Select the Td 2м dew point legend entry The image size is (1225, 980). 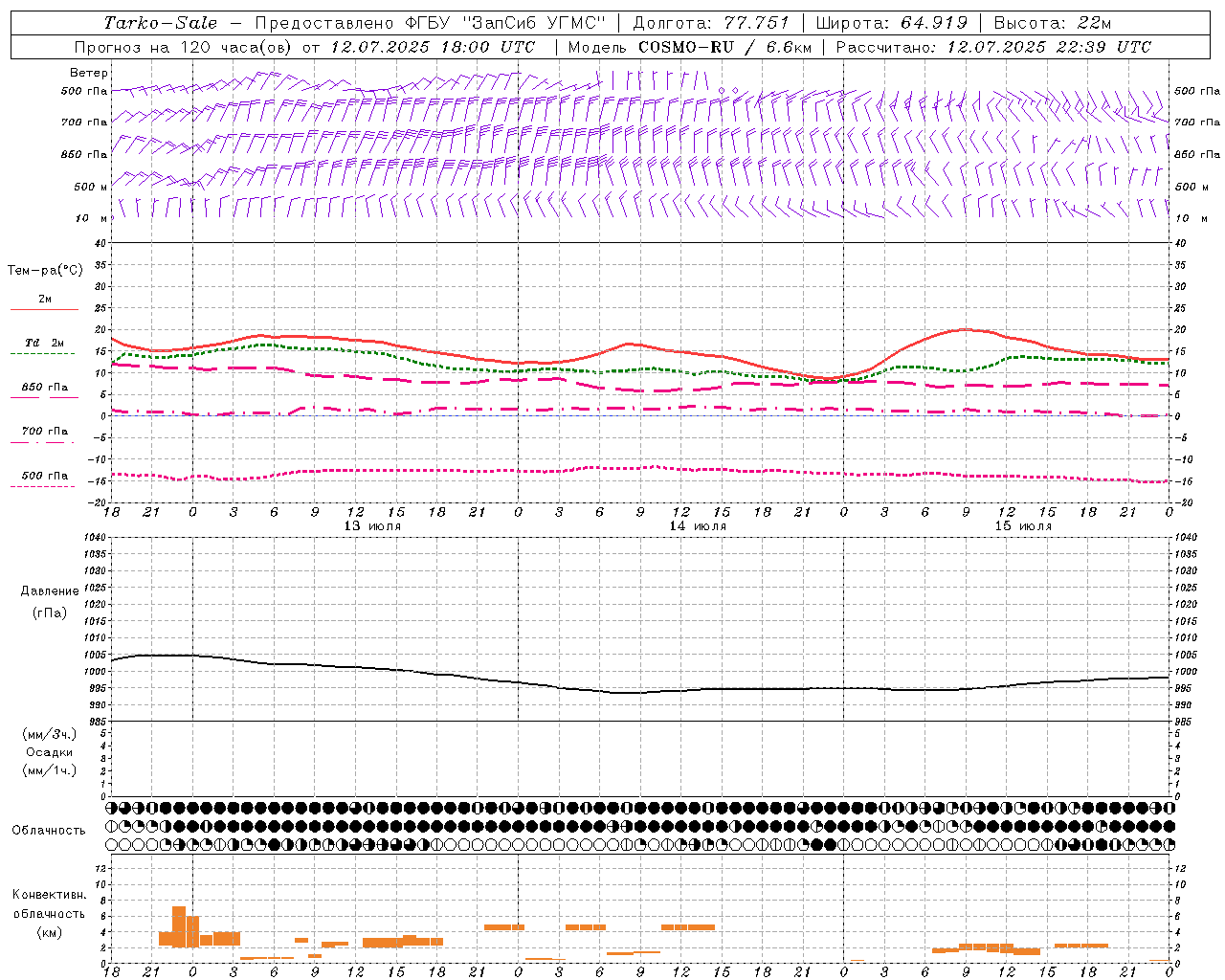44,343
